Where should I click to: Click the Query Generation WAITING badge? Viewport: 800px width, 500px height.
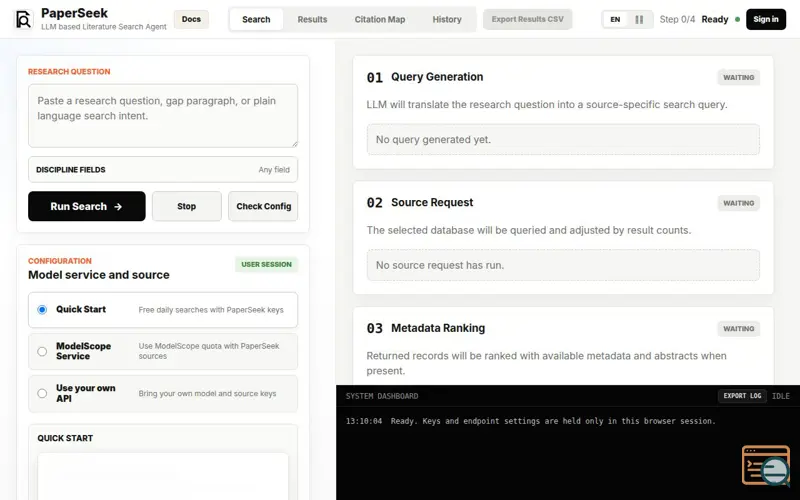point(738,78)
